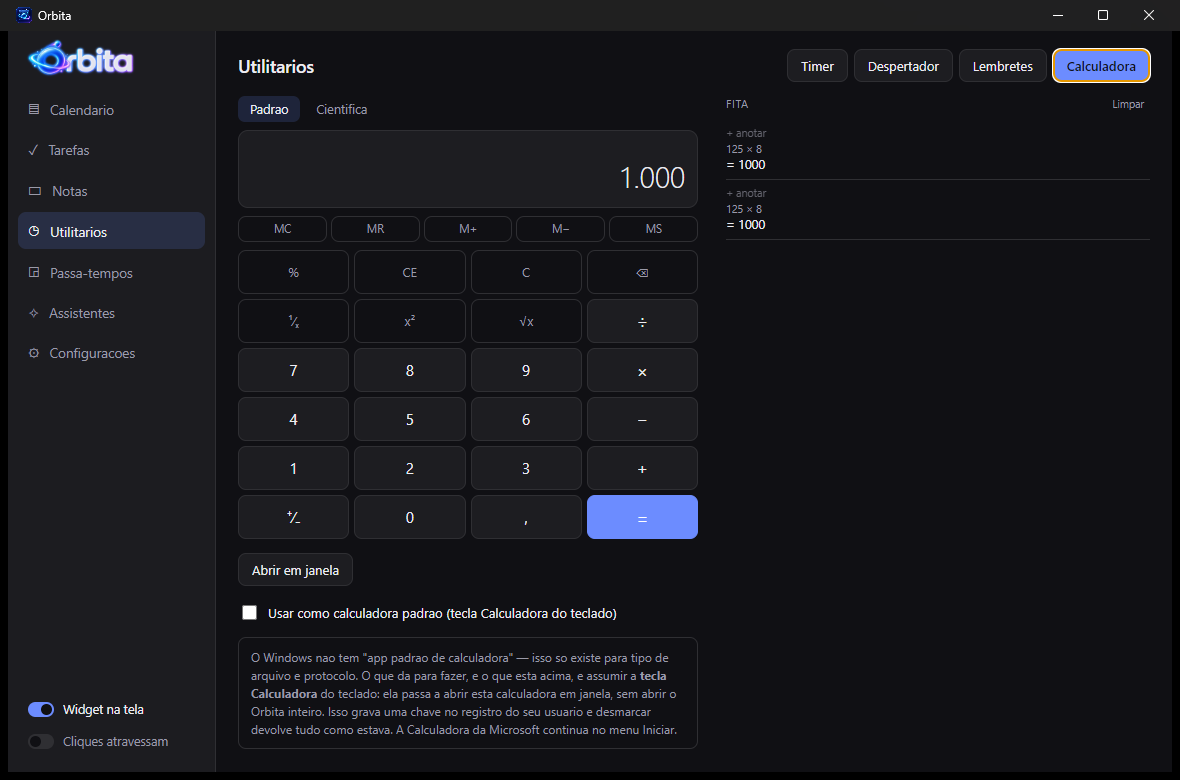Click the number 3 key
Screen dimensions: 1180x780
[526, 468]
